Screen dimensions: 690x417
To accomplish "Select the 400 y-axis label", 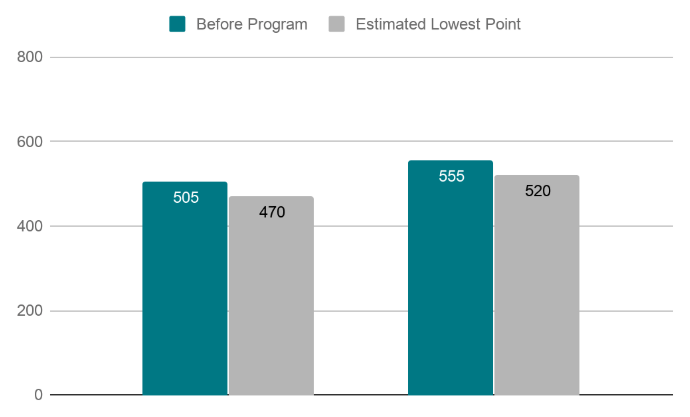I will (x=30, y=226).
